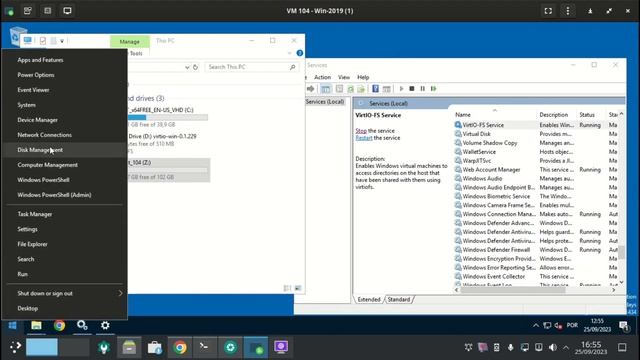Click the File Explorer help question icon
640x360 pixels.
point(300,53)
